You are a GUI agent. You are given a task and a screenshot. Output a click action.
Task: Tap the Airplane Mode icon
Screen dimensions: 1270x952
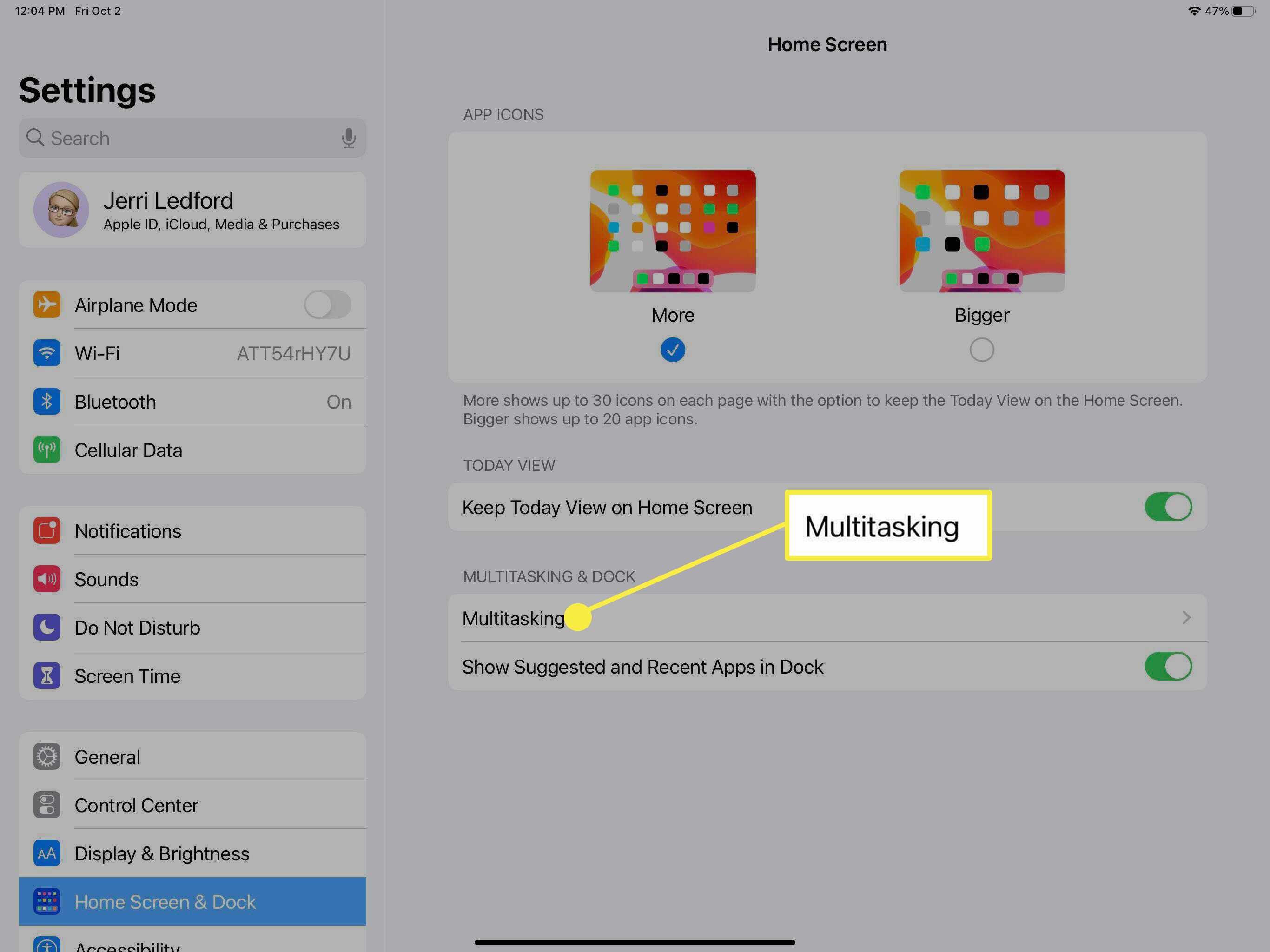47,304
